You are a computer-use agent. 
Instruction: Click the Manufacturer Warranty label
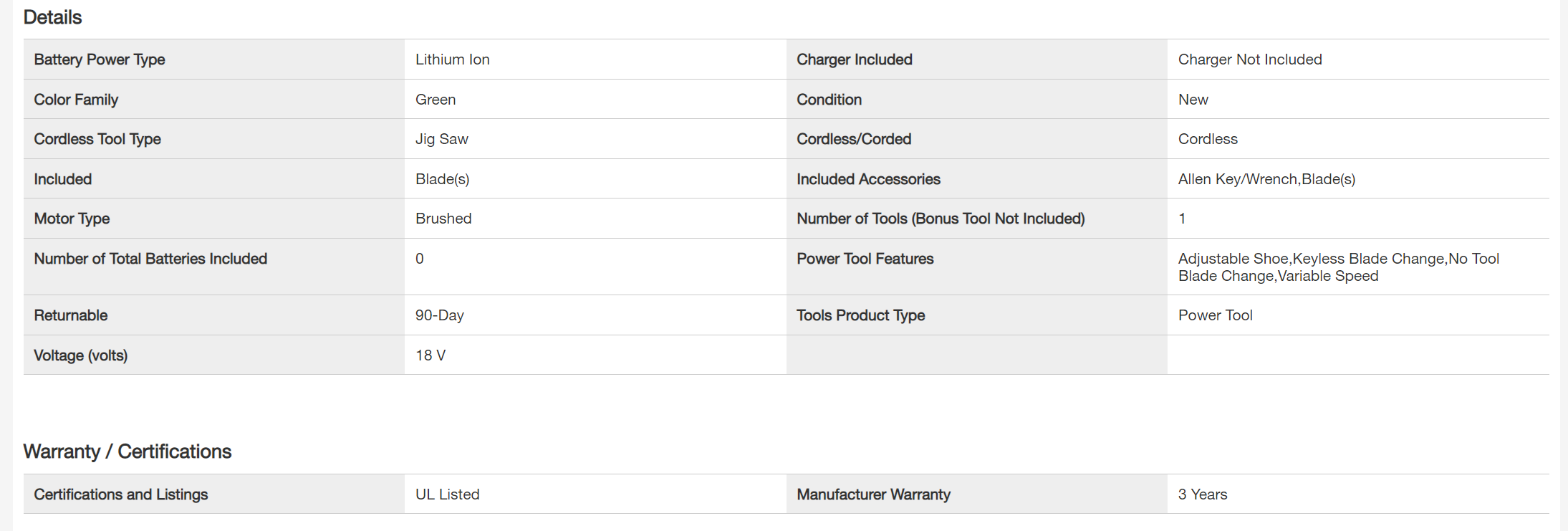[x=874, y=494]
